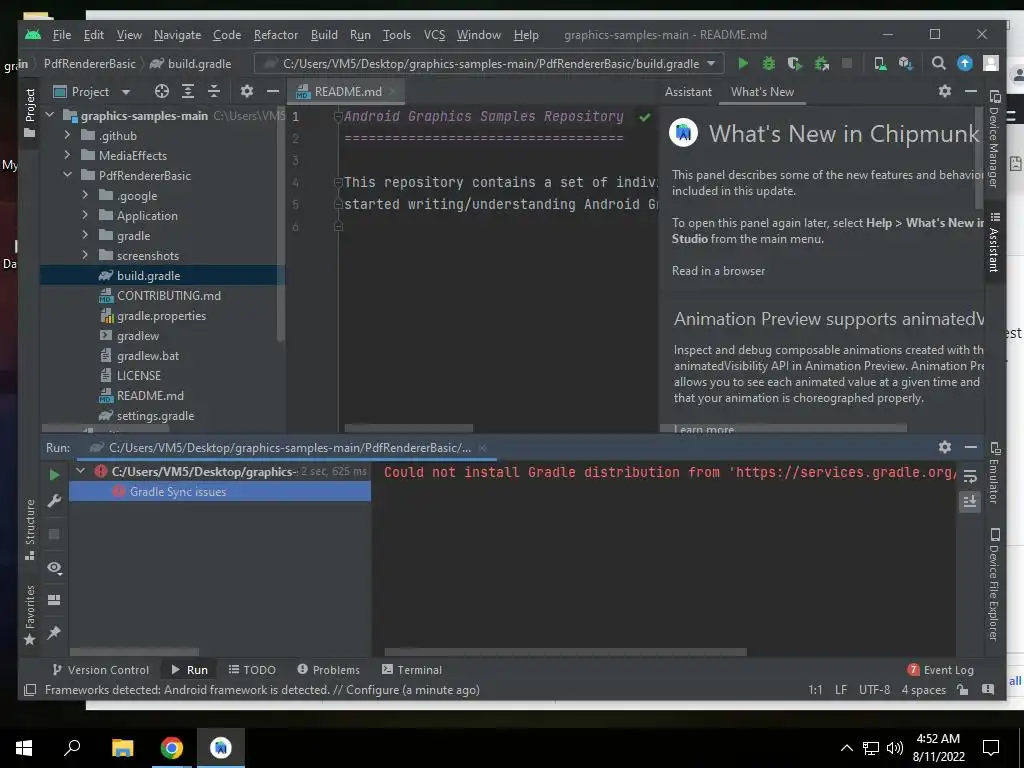Expand the .github folder
Viewport: 1024px width, 768px height.
pyautogui.click(x=67, y=135)
